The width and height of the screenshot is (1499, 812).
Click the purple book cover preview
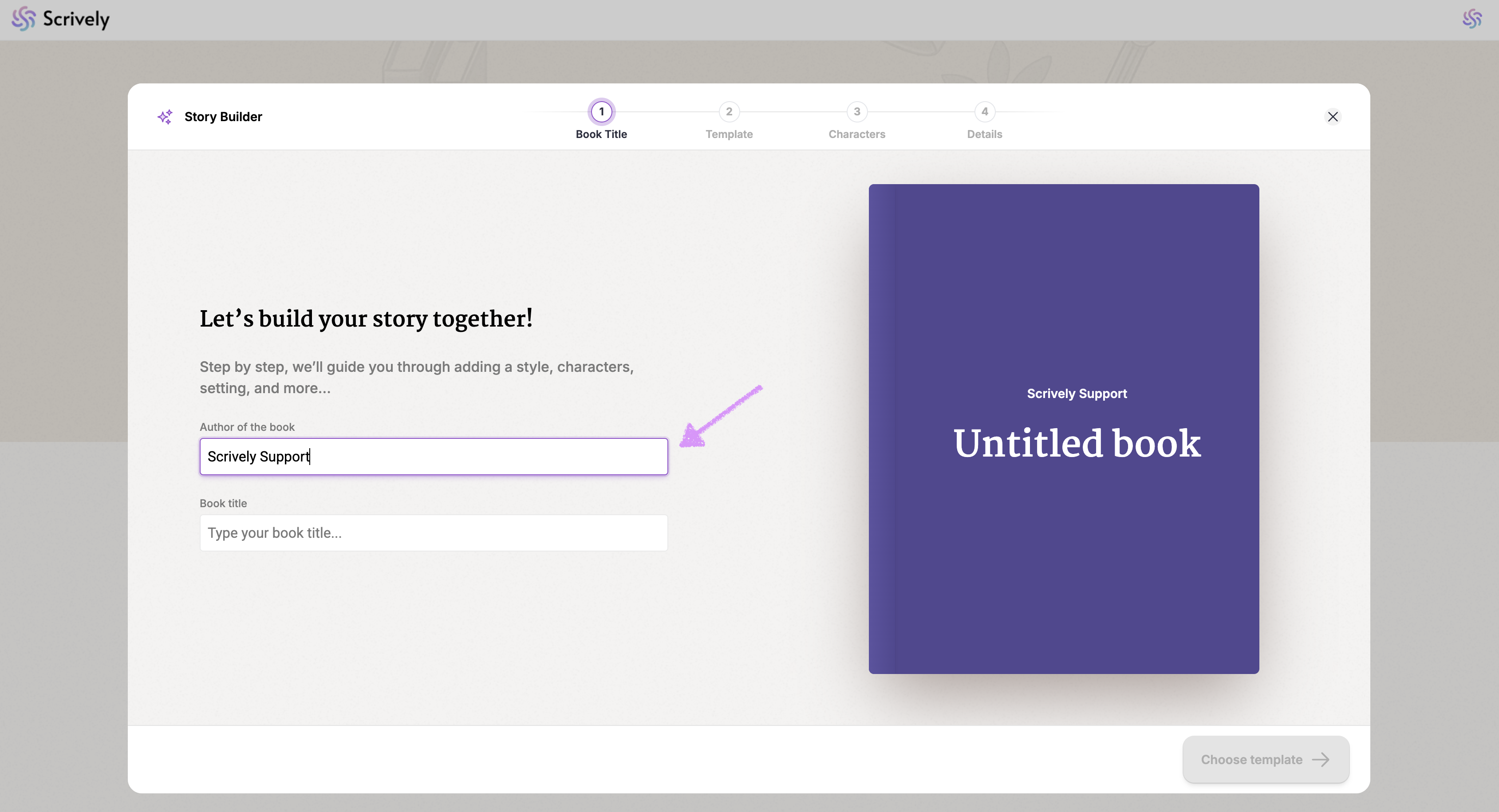(x=1064, y=582)
